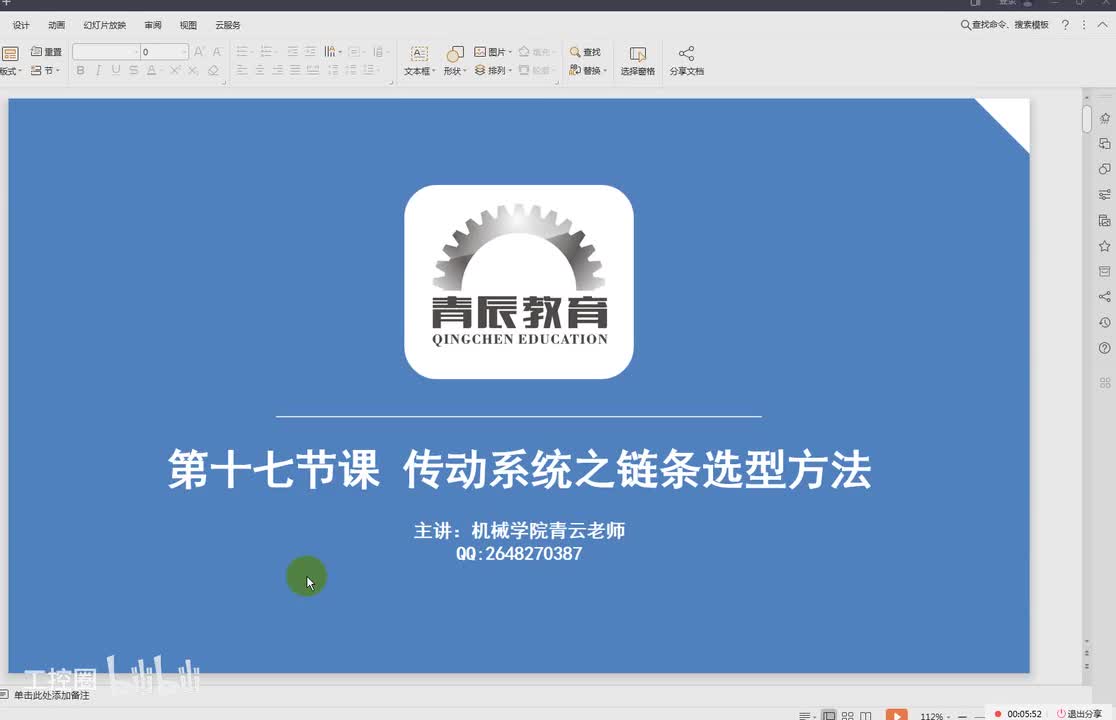Switch to slide sorter view
1116x720 pixels.
pyautogui.click(x=848, y=715)
